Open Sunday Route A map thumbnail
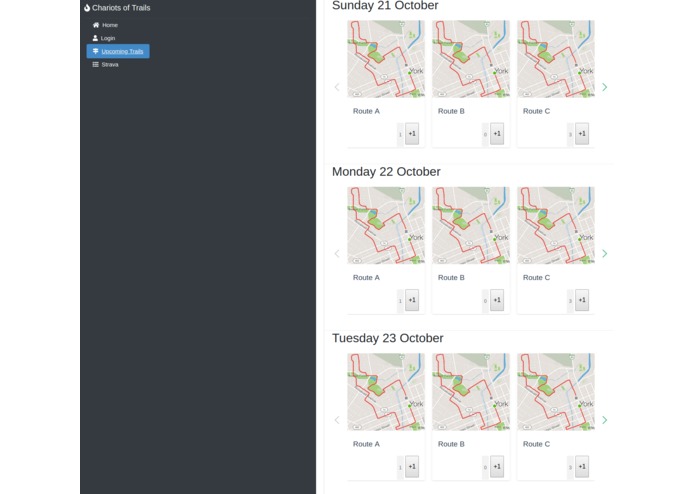Viewport: 695px width, 494px height. coord(386,59)
